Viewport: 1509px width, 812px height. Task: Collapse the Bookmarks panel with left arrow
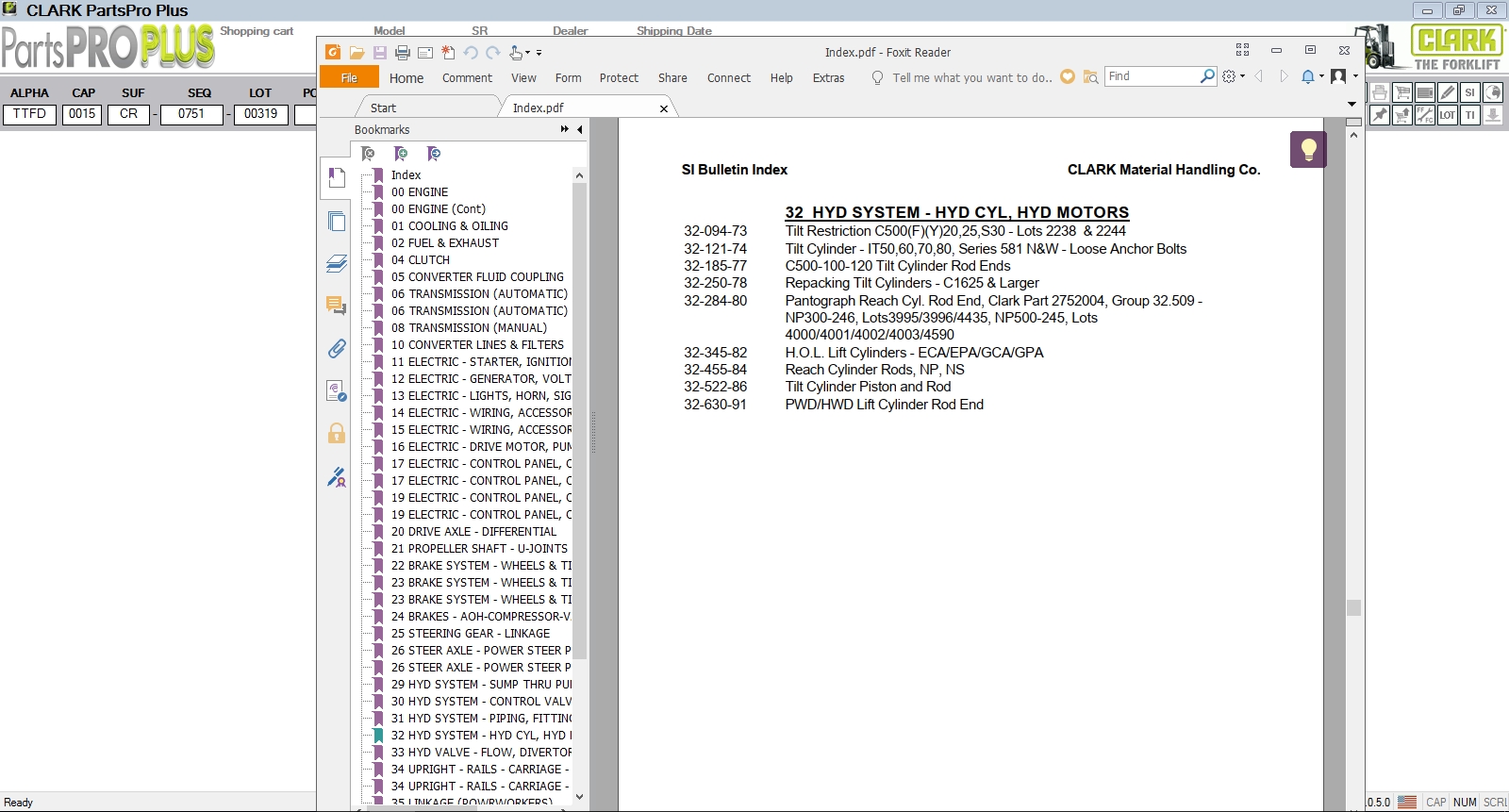coord(579,129)
